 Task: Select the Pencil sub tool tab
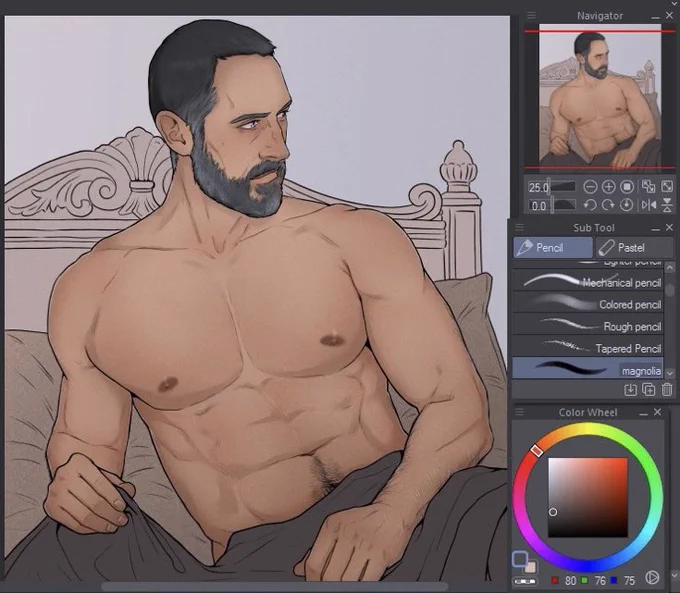553,248
